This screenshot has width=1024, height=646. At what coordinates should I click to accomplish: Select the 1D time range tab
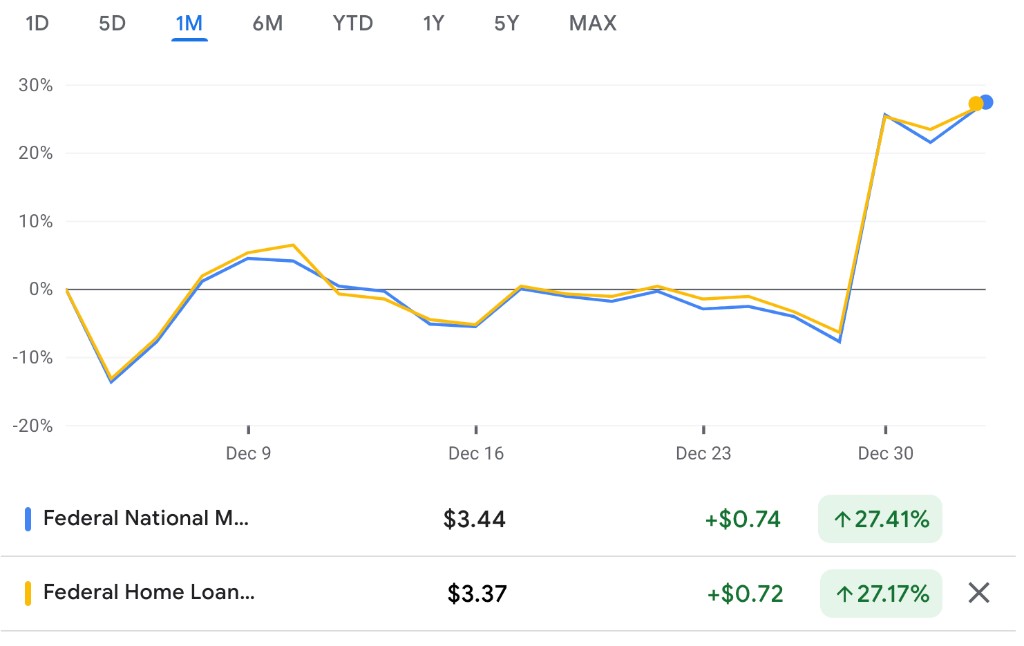pyautogui.click(x=37, y=24)
